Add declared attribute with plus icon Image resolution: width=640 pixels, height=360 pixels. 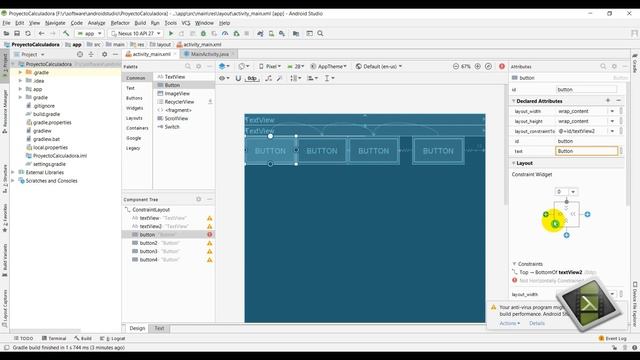click(x=608, y=100)
